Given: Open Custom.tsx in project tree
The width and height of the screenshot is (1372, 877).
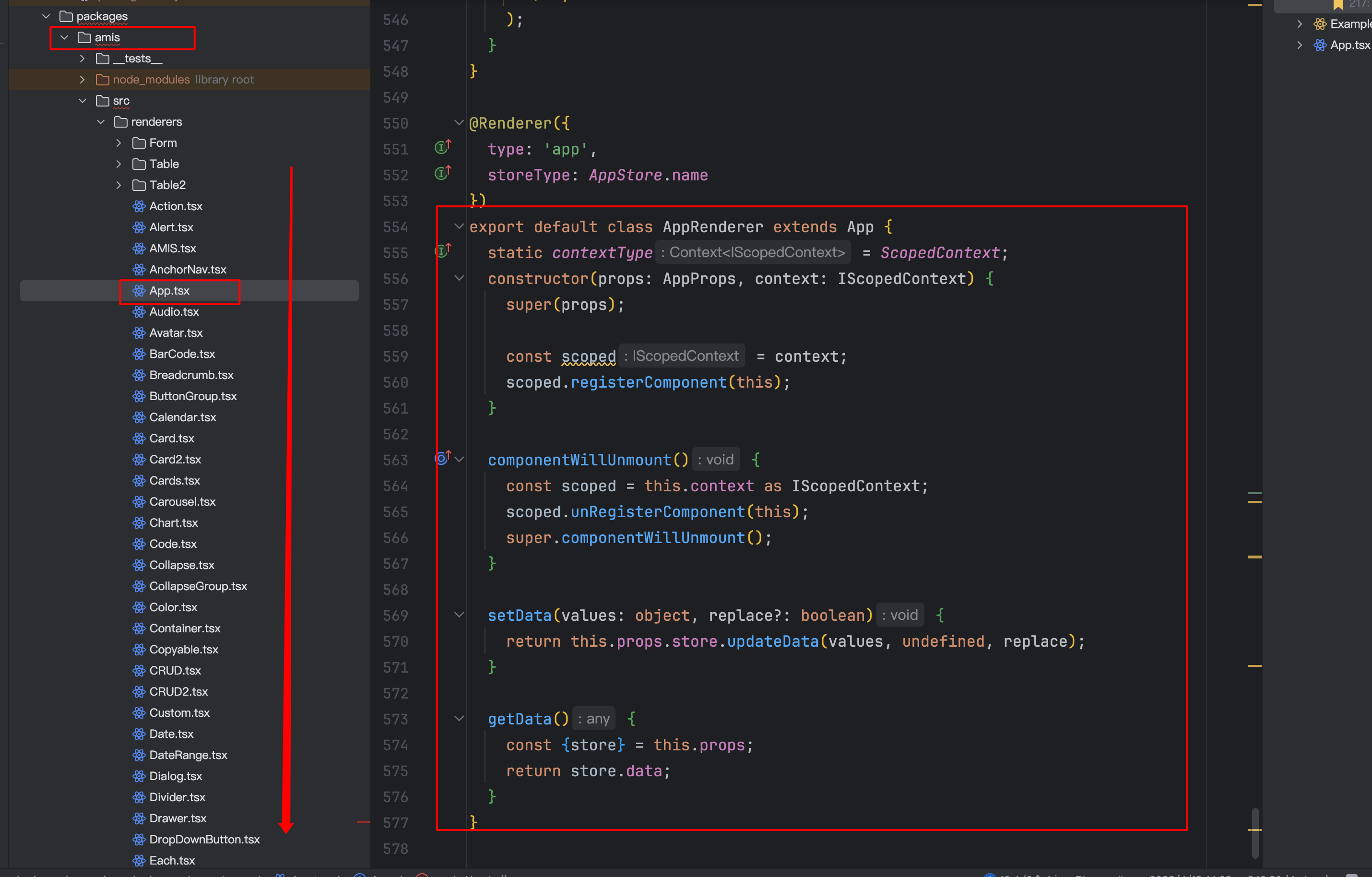Looking at the screenshot, I should tap(179, 713).
